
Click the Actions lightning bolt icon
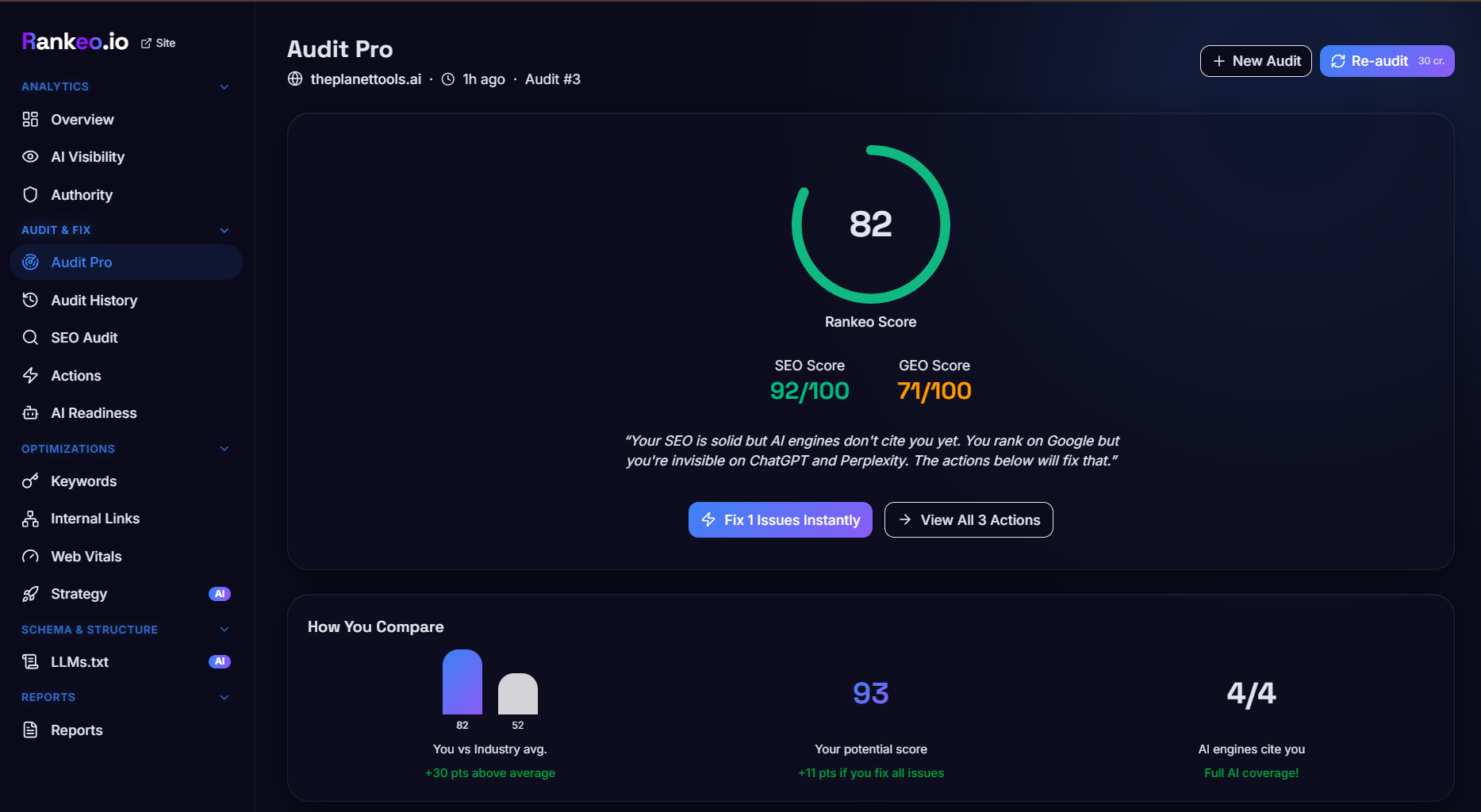point(30,376)
